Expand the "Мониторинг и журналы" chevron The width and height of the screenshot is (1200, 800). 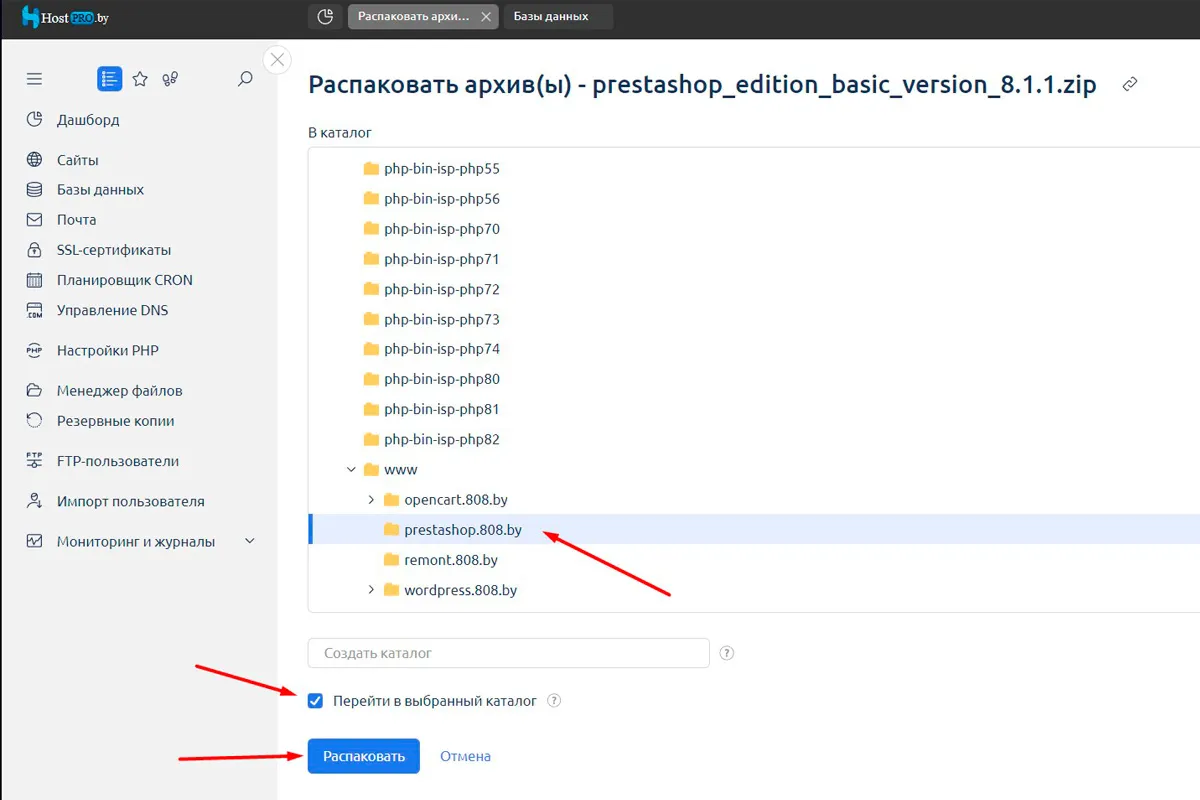250,541
